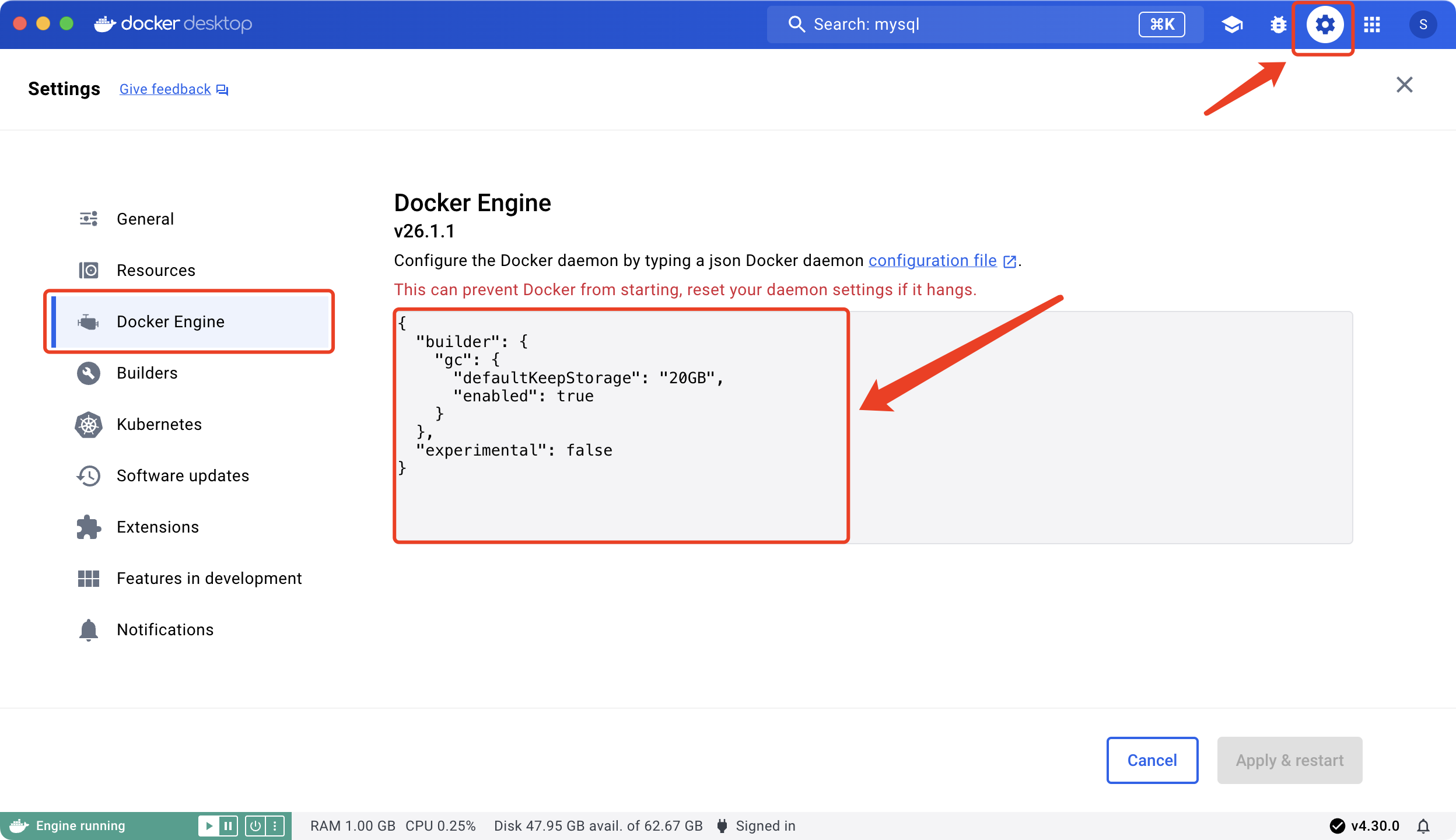
Task: Open the user account avatar S
Action: coord(1423,24)
